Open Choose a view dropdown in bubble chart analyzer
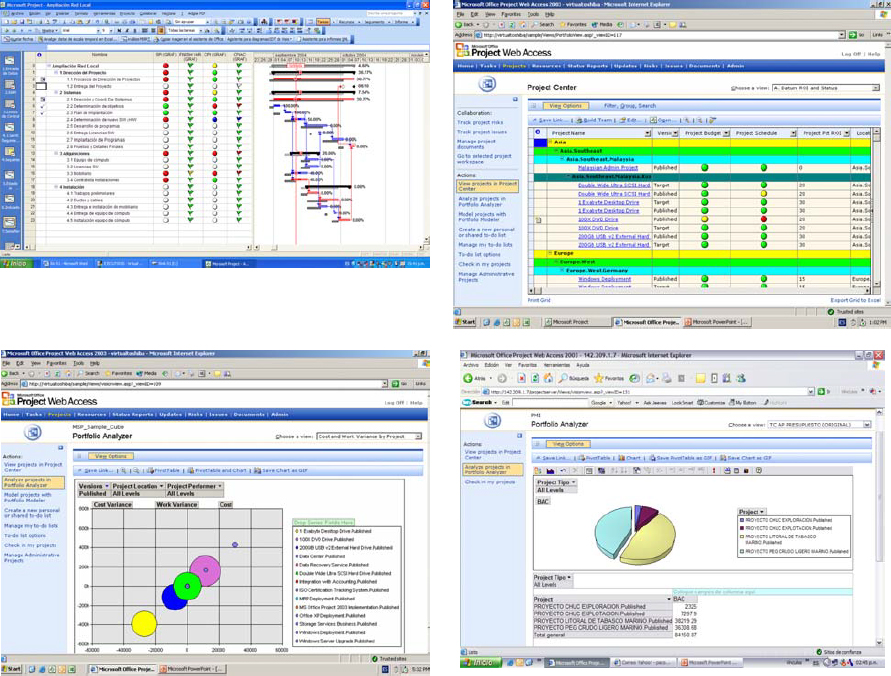Image resolution: width=891 pixels, height=676 pixels. (418, 436)
